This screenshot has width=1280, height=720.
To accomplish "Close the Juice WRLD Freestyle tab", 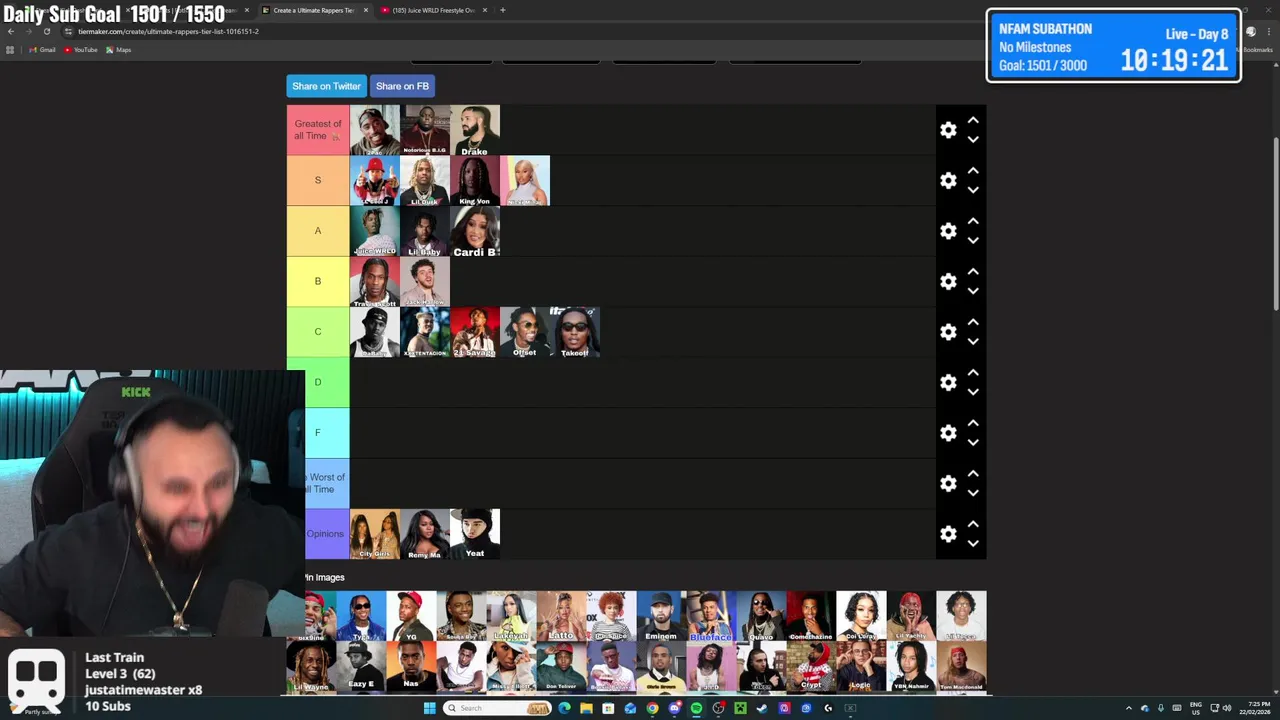I will click(485, 10).
